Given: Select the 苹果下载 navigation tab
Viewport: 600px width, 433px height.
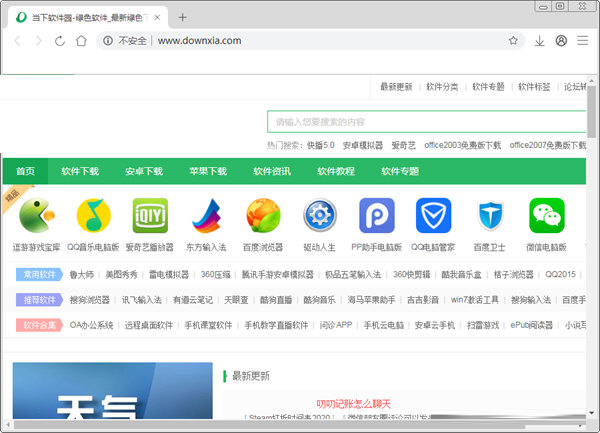Looking at the screenshot, I should 208,171.
